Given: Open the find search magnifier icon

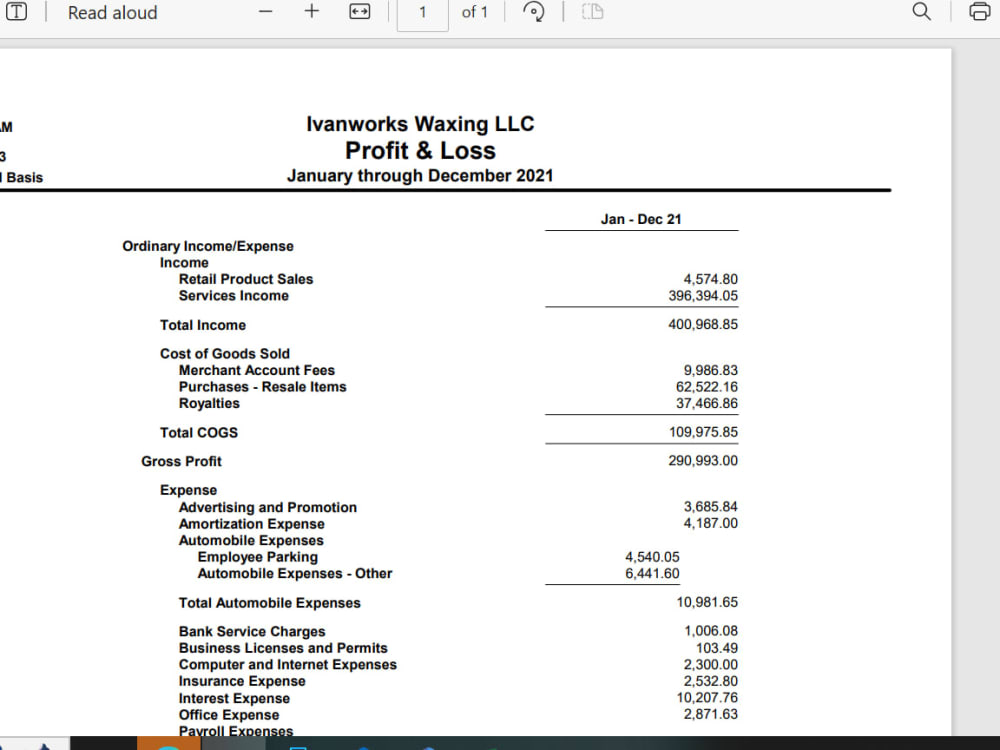Looking at the screenshot, I should click(x=922, y=11).
